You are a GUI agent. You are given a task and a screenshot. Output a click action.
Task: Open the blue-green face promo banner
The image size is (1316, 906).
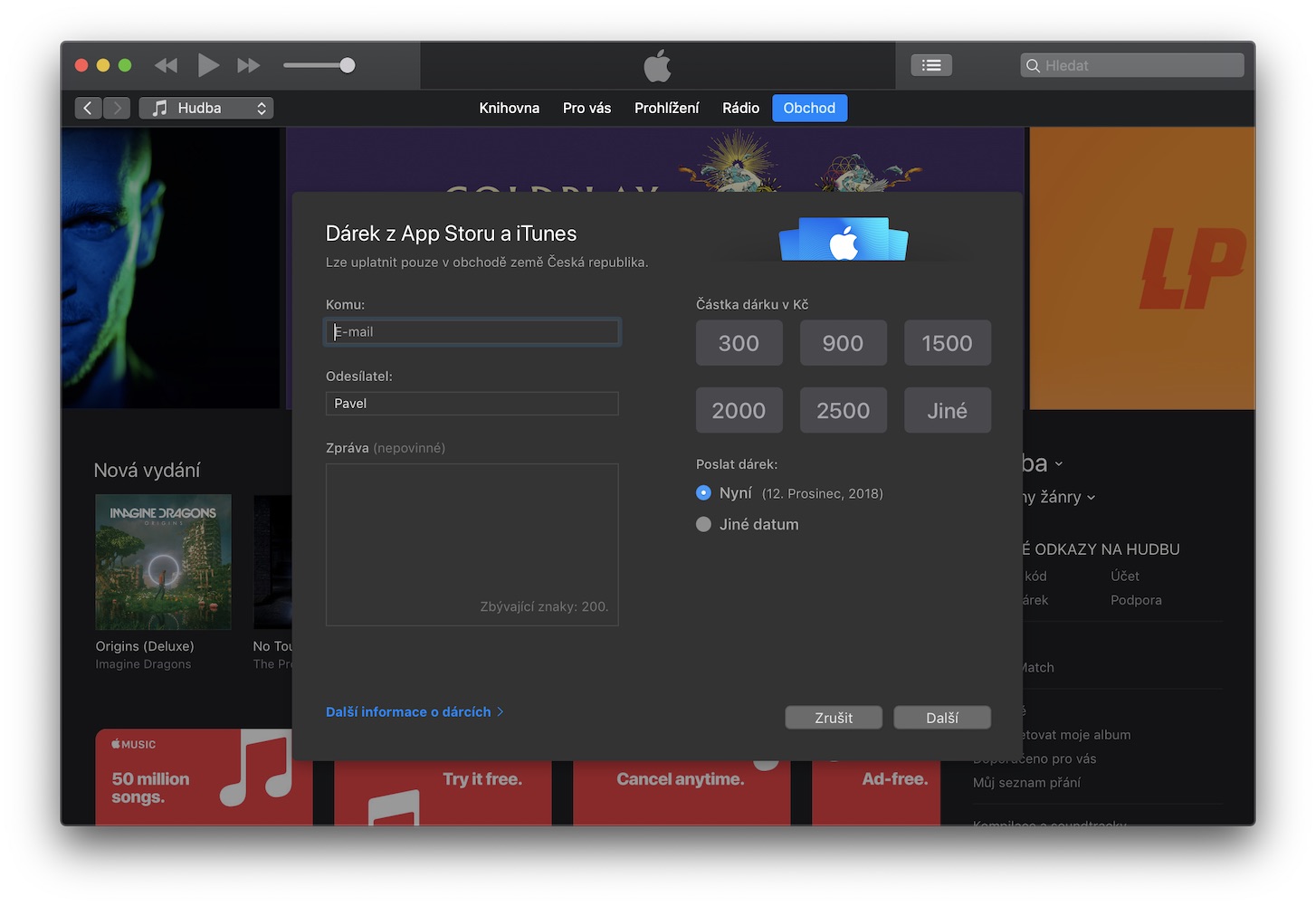click(x=170, y=268)
